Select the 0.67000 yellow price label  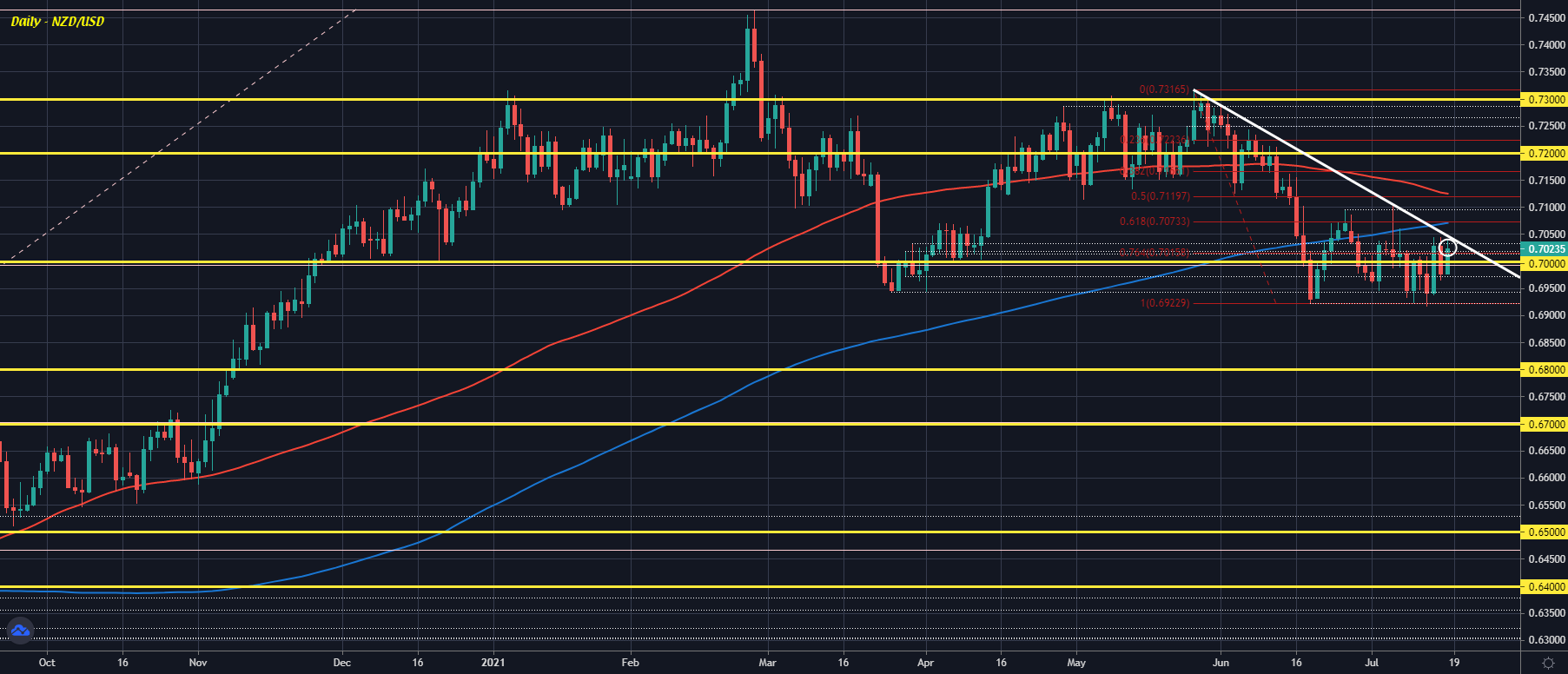coord(1545,425)
